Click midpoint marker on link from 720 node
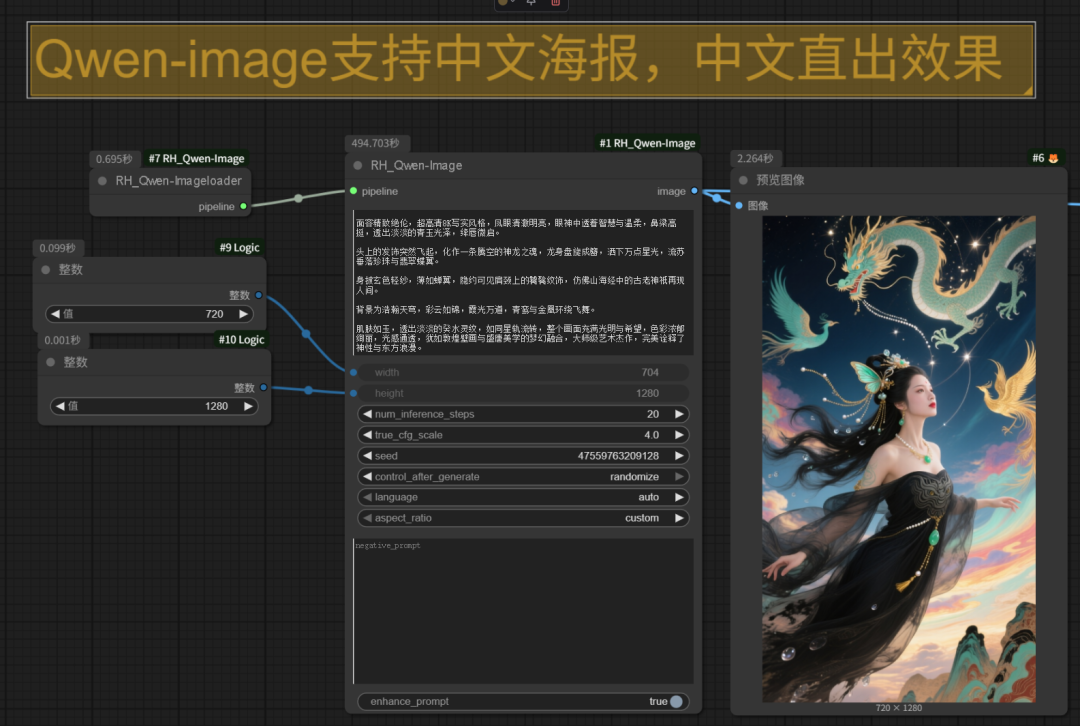Viewport: 1080px width, 726px height. (306, 333)
